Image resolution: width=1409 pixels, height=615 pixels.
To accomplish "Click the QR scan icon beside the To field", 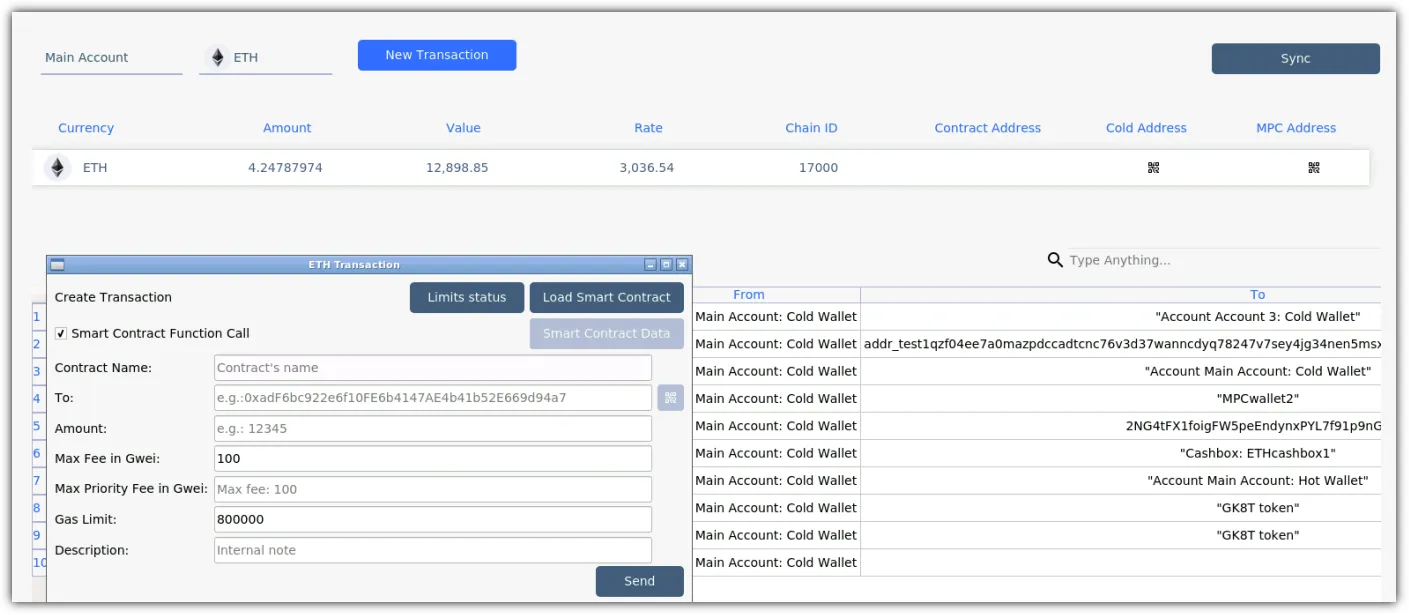I will (x=671, y=398).
